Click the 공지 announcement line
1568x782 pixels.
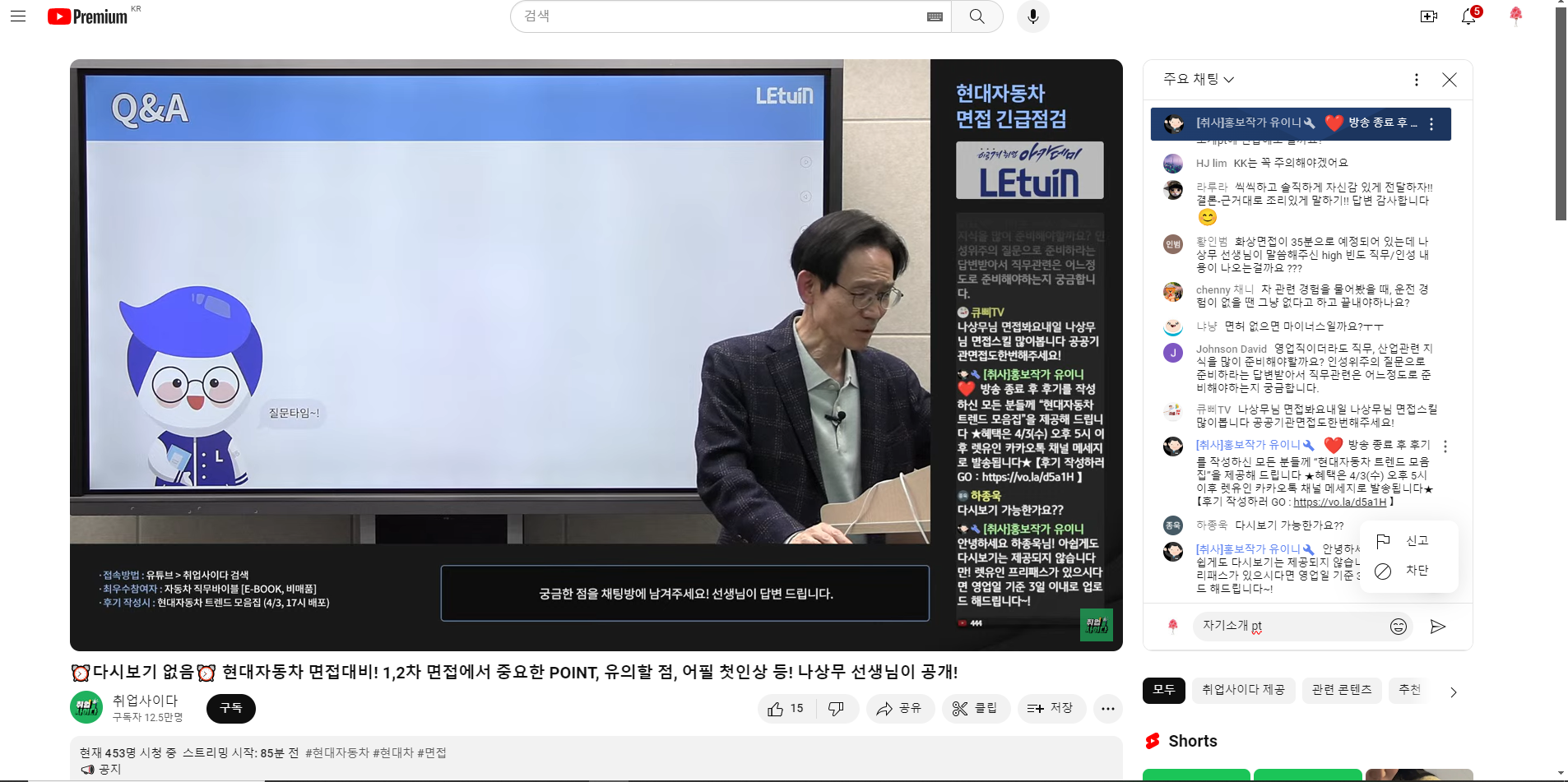click(x=101, y=770)
